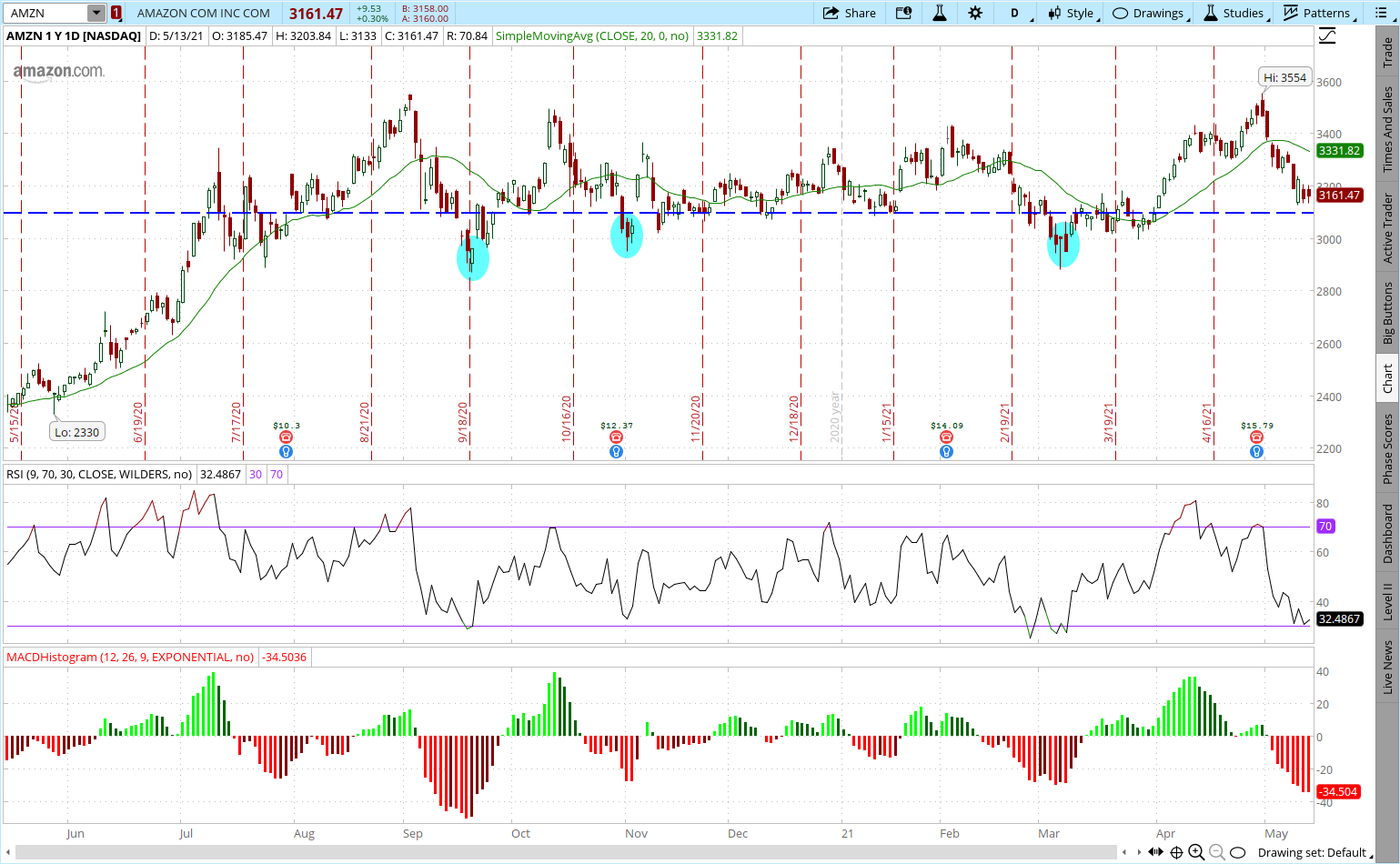This screenshot has height=864, width=1400.
Task: Click the AMZN symbol input field
Action: point(45,13)
